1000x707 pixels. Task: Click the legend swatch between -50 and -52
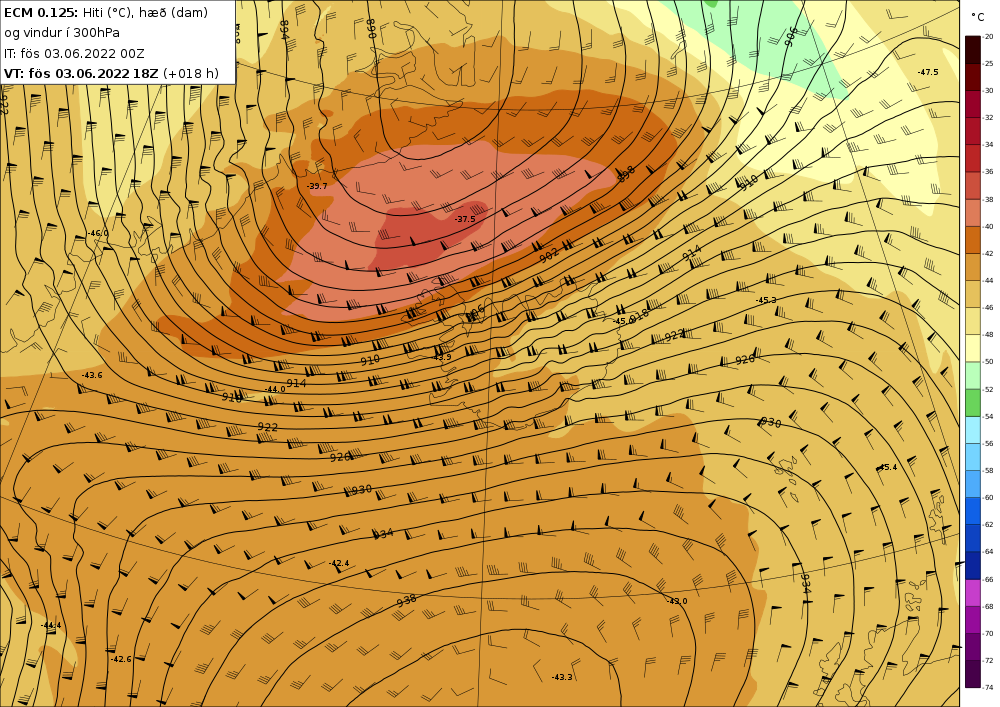coord(973,375)
